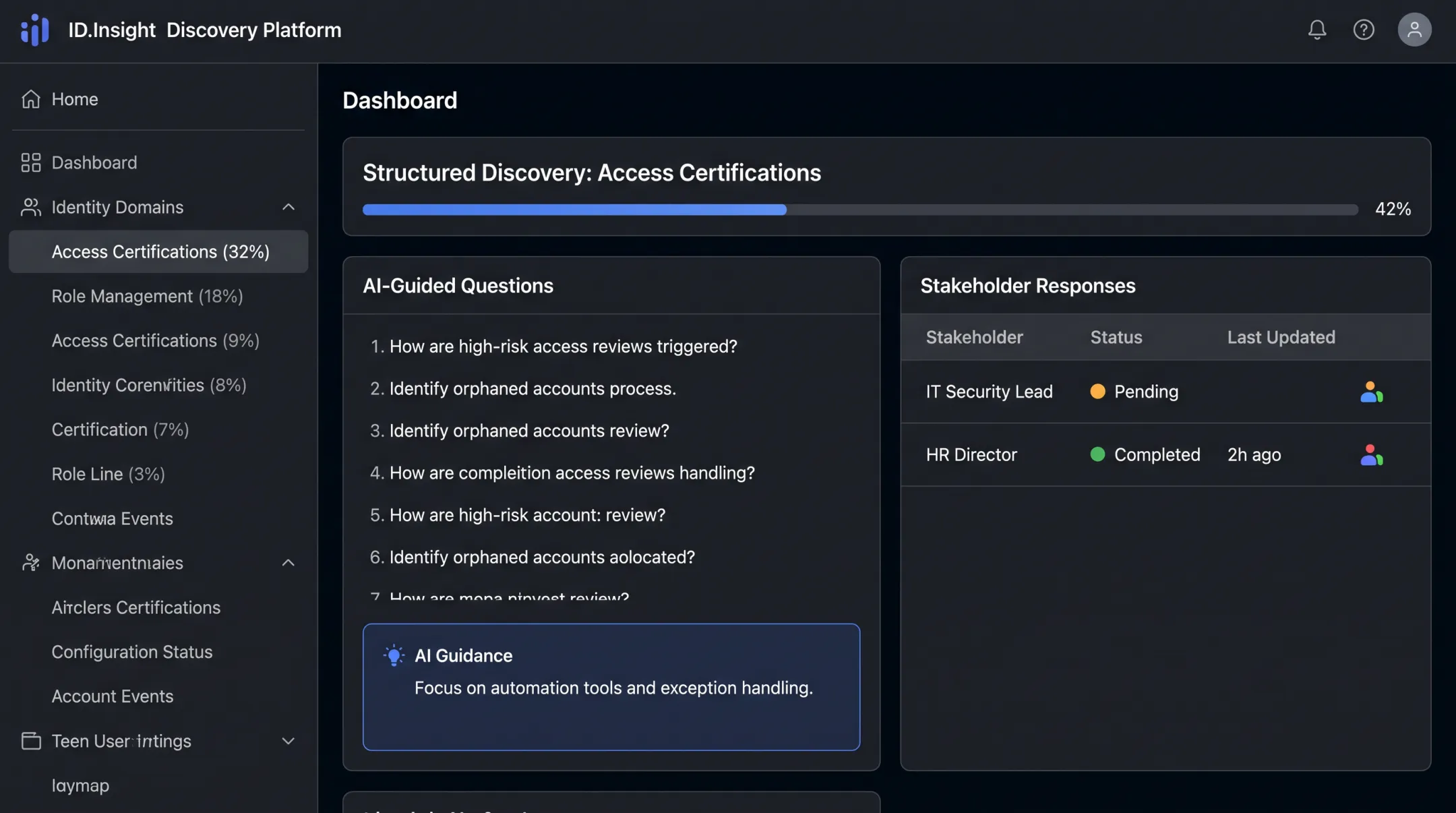Click the green Completed status dot

[x=1097, y=454]
